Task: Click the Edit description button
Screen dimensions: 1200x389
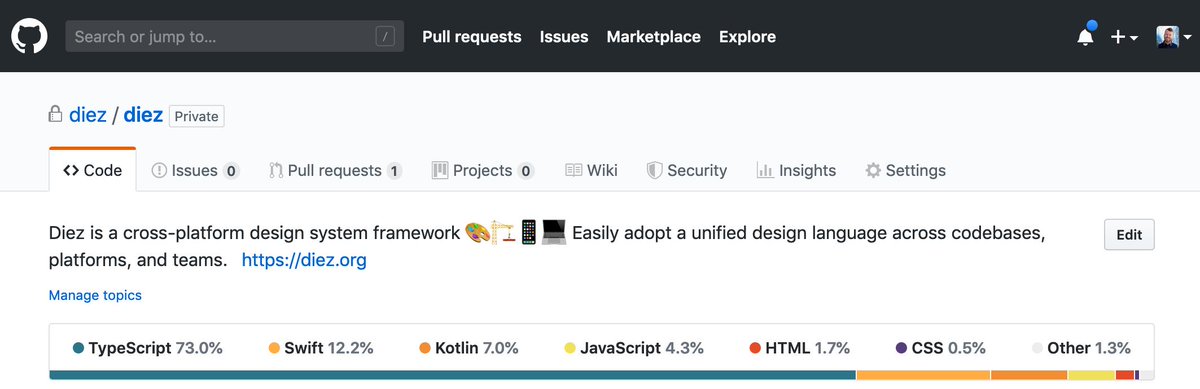Action: (x=1129, y=235)
